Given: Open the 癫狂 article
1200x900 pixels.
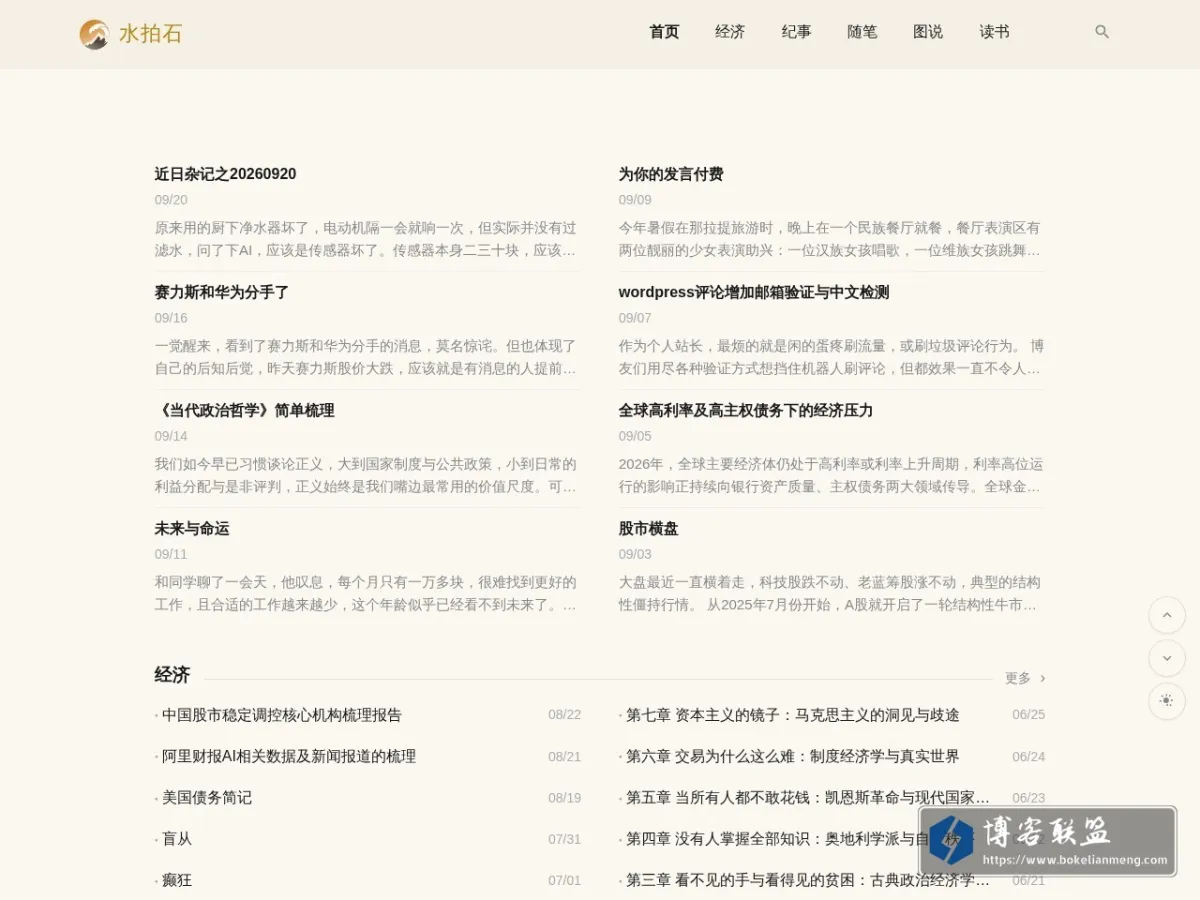Looking at the screenshot, I should 177,880.
